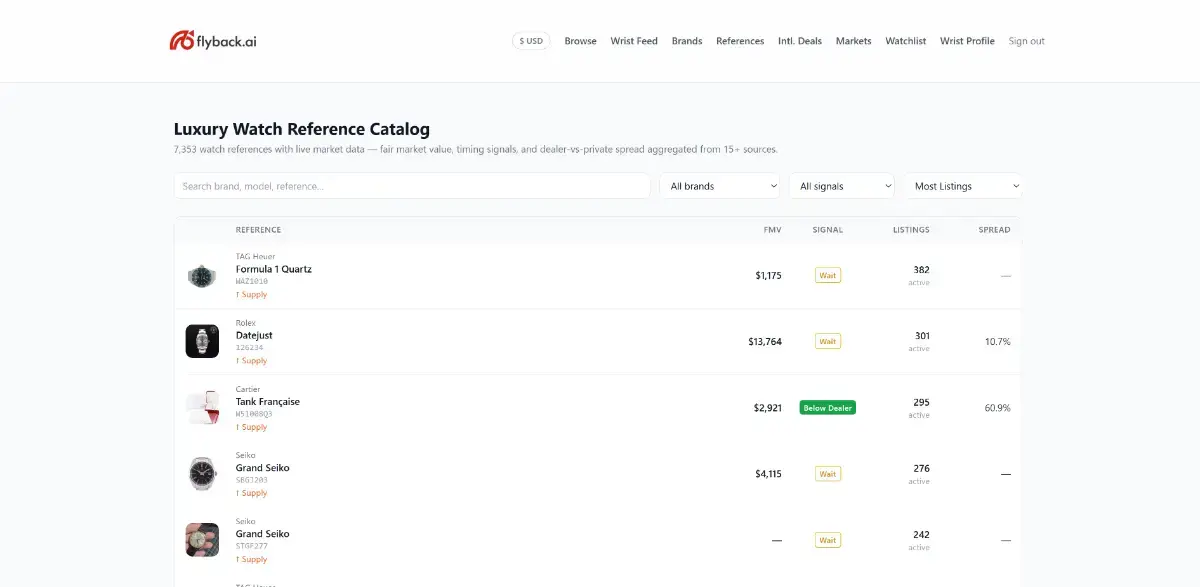1200x587 pixels.
Task: Click the 60.9% spread value
Action: point(997,408)
